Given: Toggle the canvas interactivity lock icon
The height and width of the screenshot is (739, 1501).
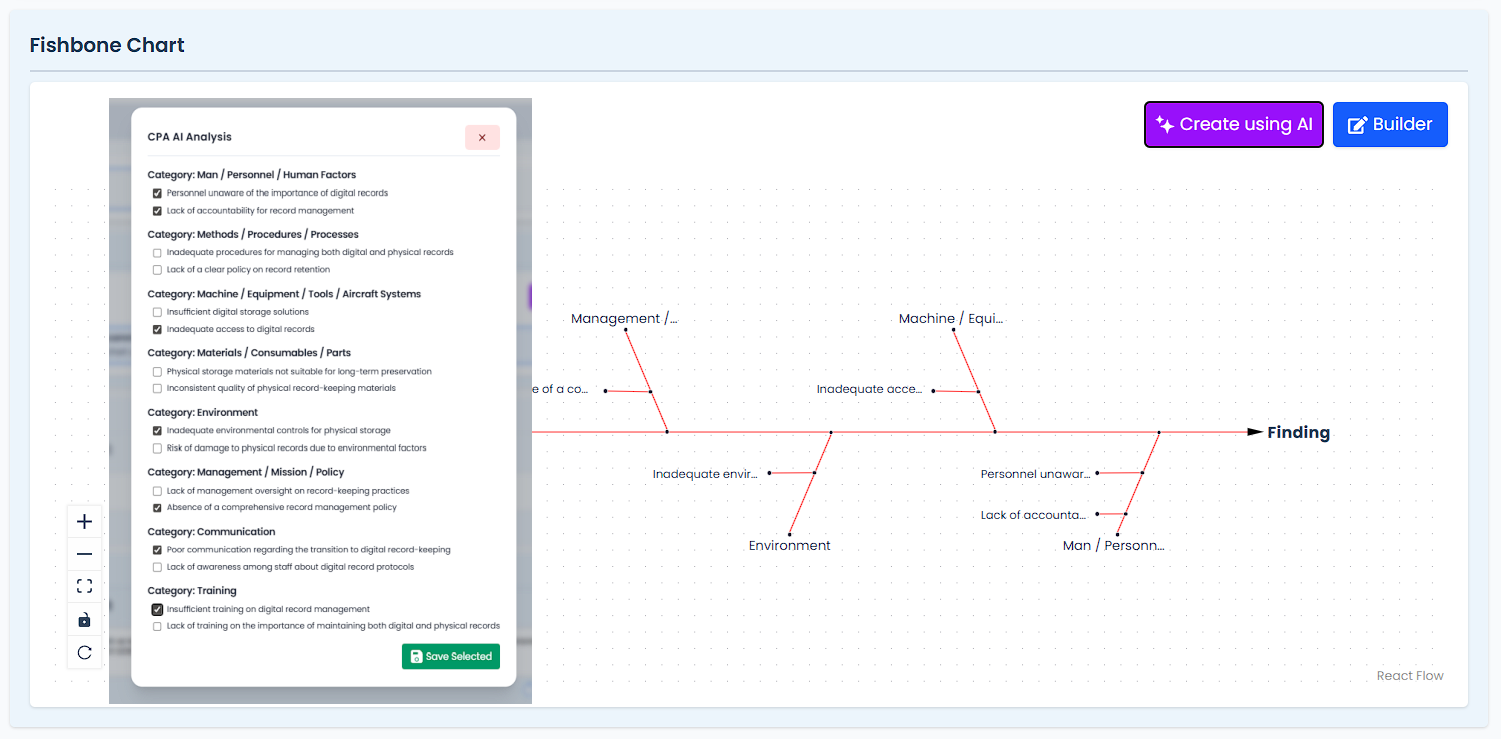Looking at the screenshot, I should click(x=84, y=620).
